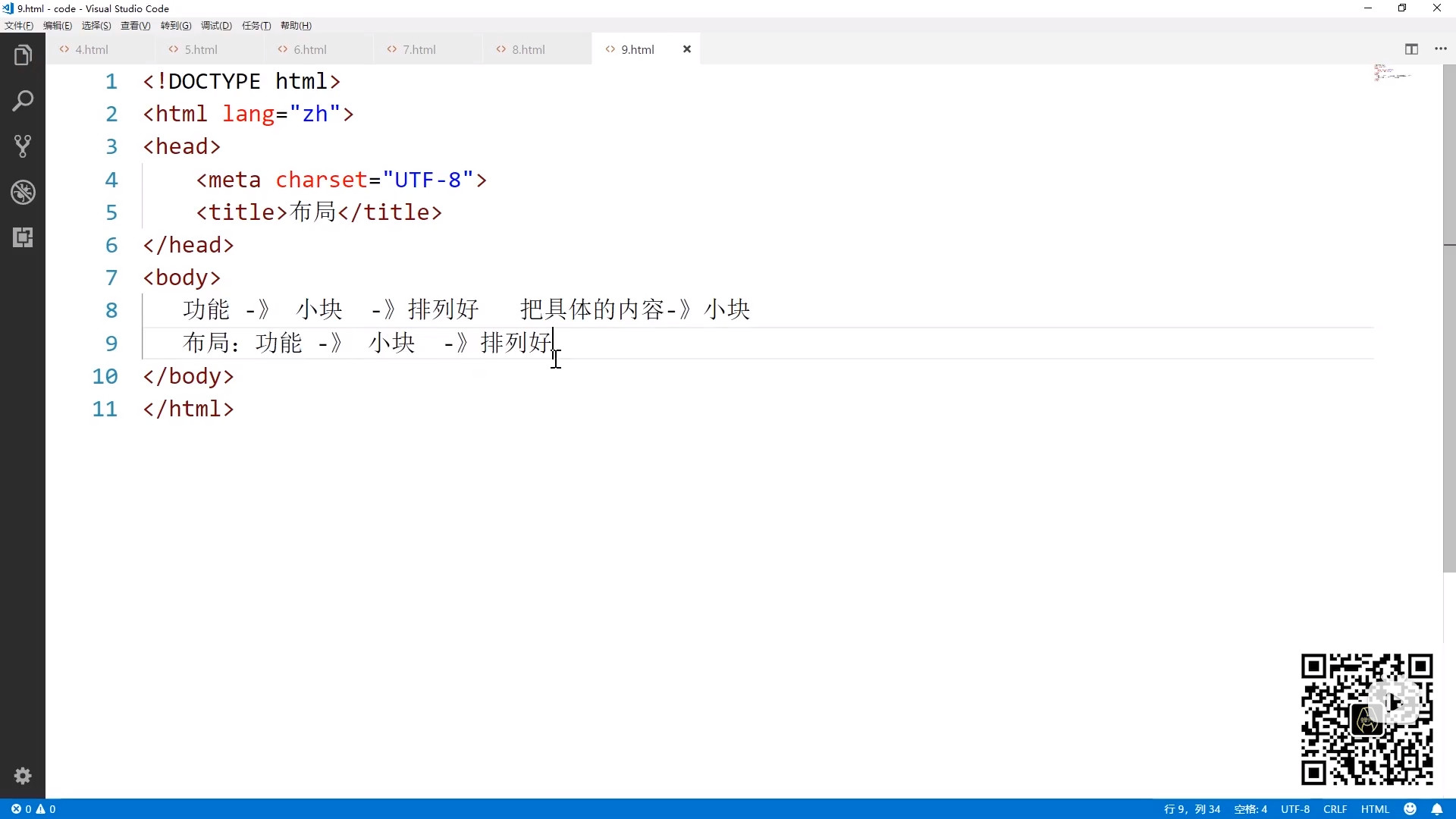1456x819 pixels.
Task: Open the Search view in activity bar
Action: pyautogui.click(x=23, y=101)
